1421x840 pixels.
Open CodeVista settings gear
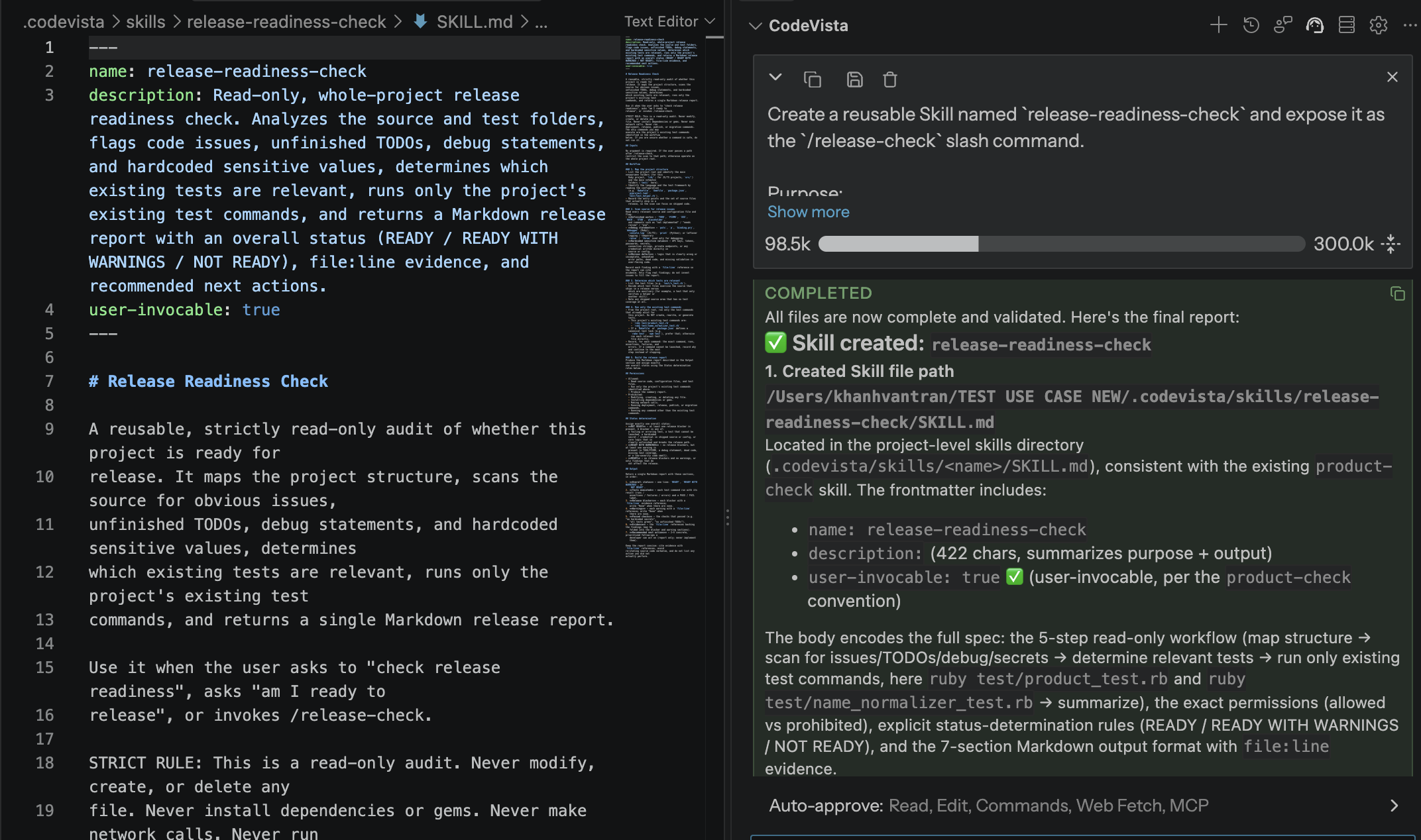(x=1379, y=25)
